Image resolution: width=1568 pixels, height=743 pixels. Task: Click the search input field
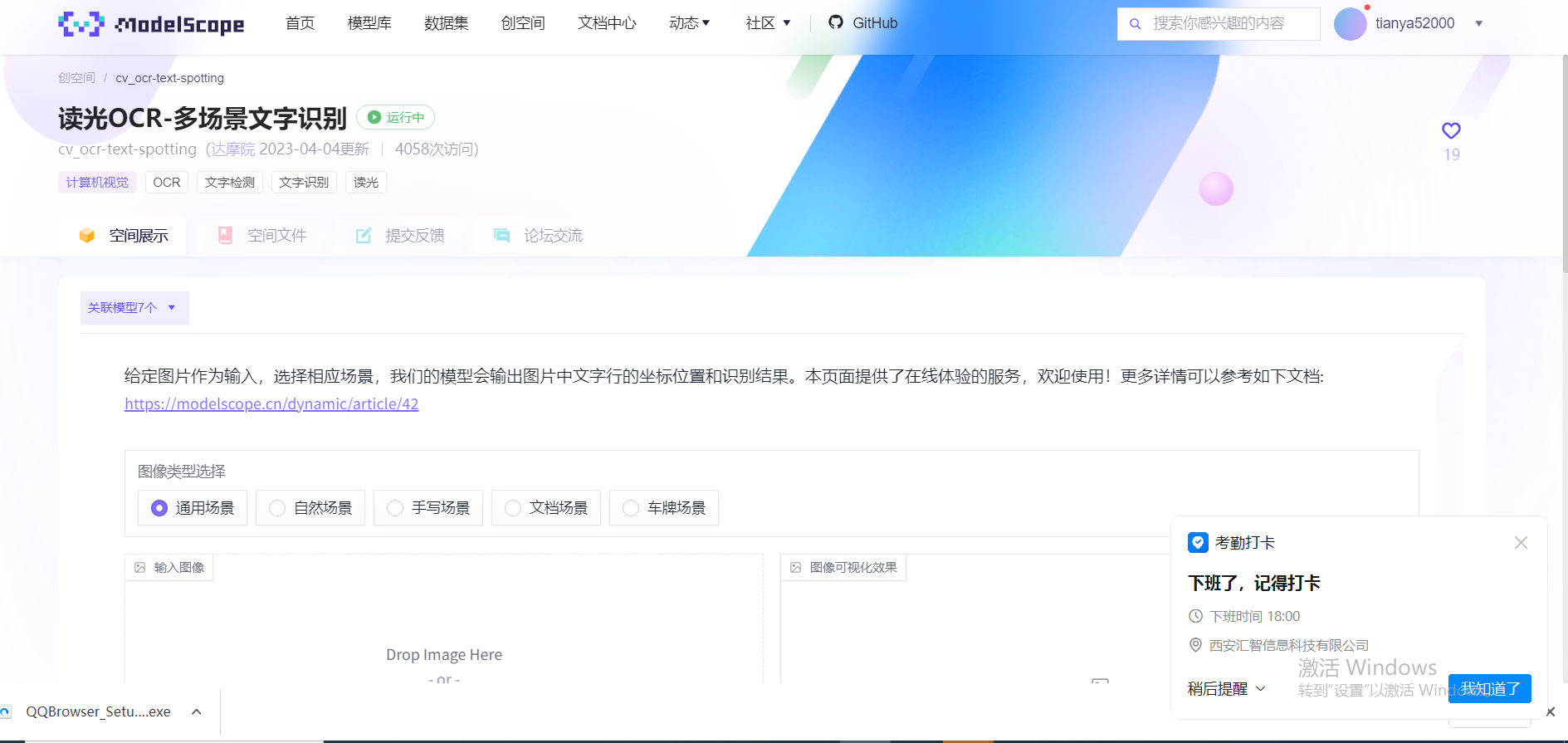[1219, 24]
